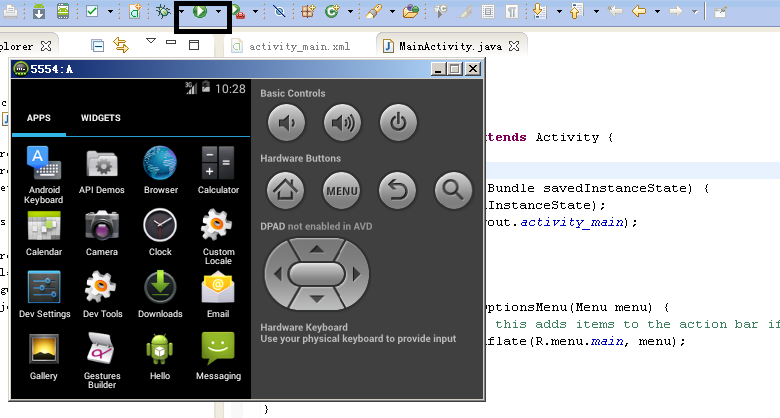
Task: Expand the Run button dropdown arrow
Action: click(219, 12)
